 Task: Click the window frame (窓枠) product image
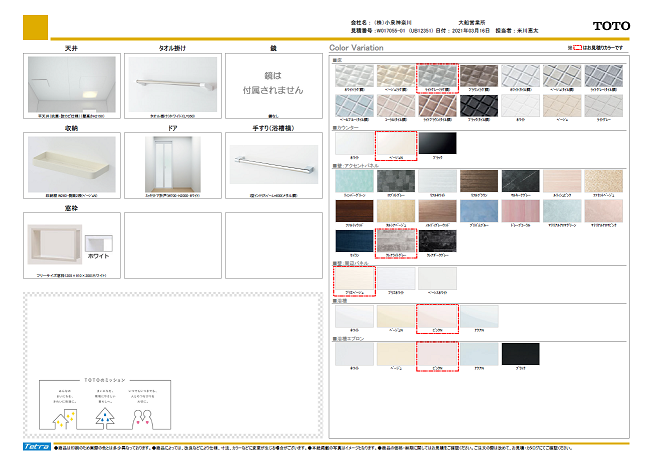coord(52,243)
